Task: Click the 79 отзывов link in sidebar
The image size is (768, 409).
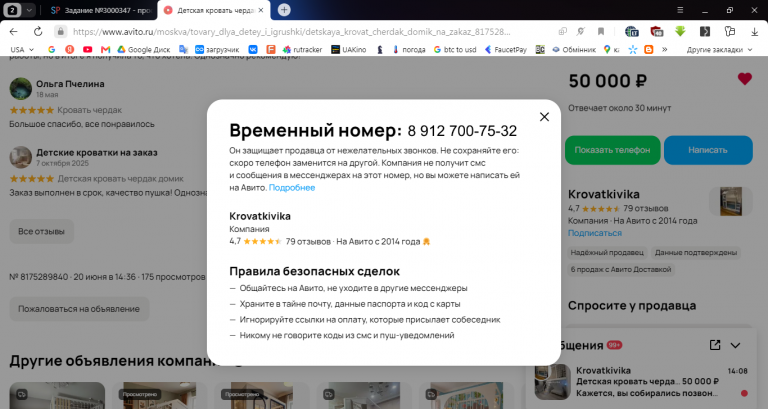Action: pyautogui.click(x=646, y=208)
